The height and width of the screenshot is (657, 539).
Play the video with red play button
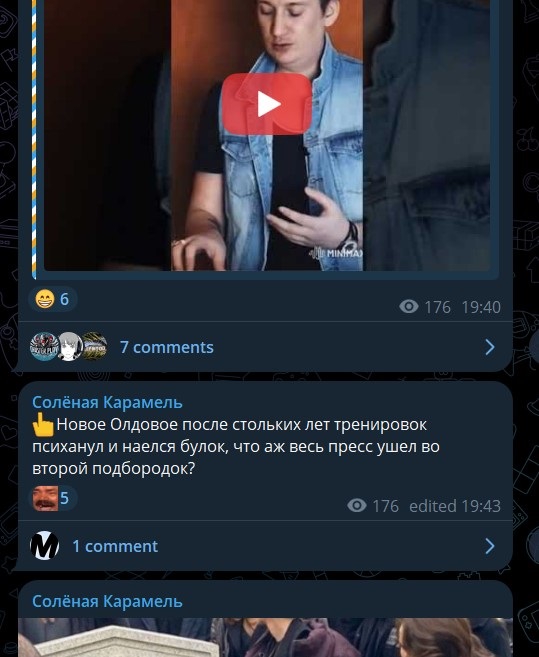click(267, 104)
